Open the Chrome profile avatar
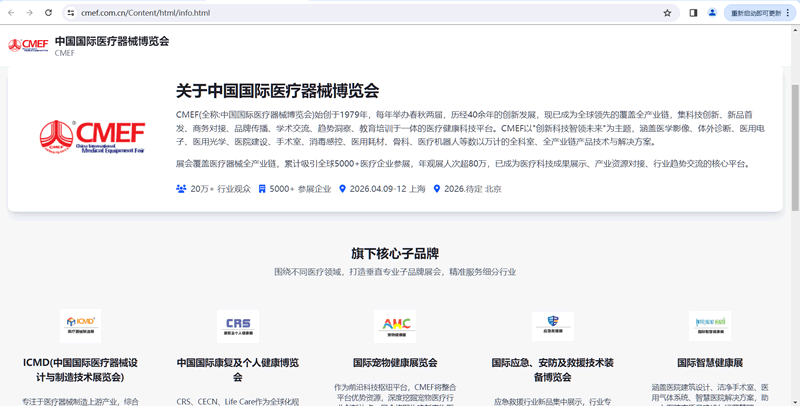Image resolution: width=800 pixels, height=406 pixels. [x=712, y=13]
